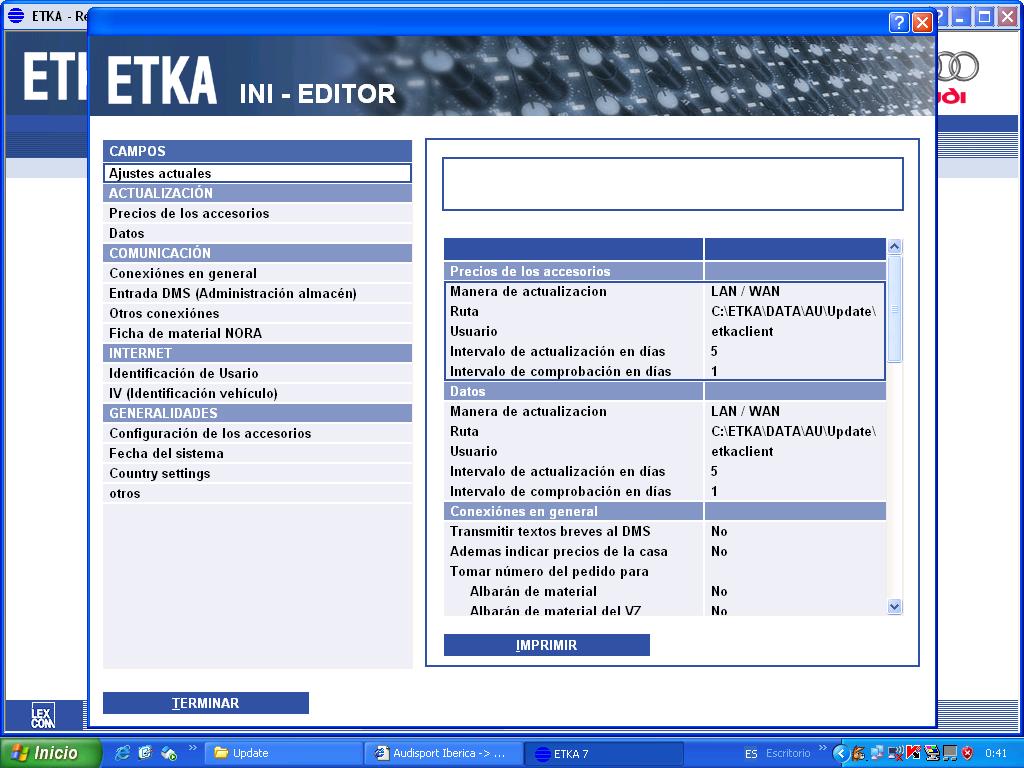Screen dimensions: 1024x768
Task: Click Intervalo de actualización under table's Precios section
Action: [665, 351]
